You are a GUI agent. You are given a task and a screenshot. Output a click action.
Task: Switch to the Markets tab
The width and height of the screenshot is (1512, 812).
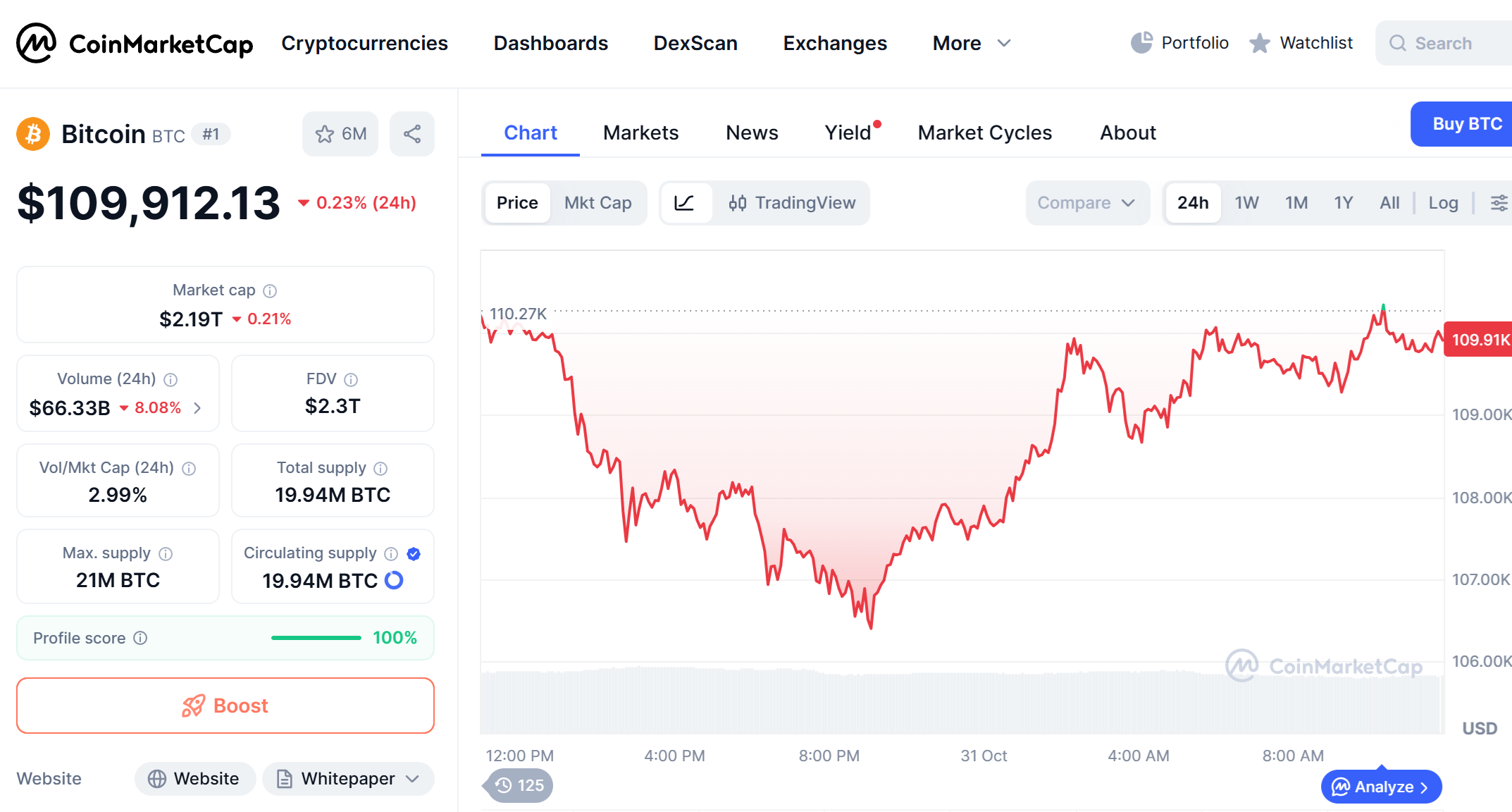point(640,133)
